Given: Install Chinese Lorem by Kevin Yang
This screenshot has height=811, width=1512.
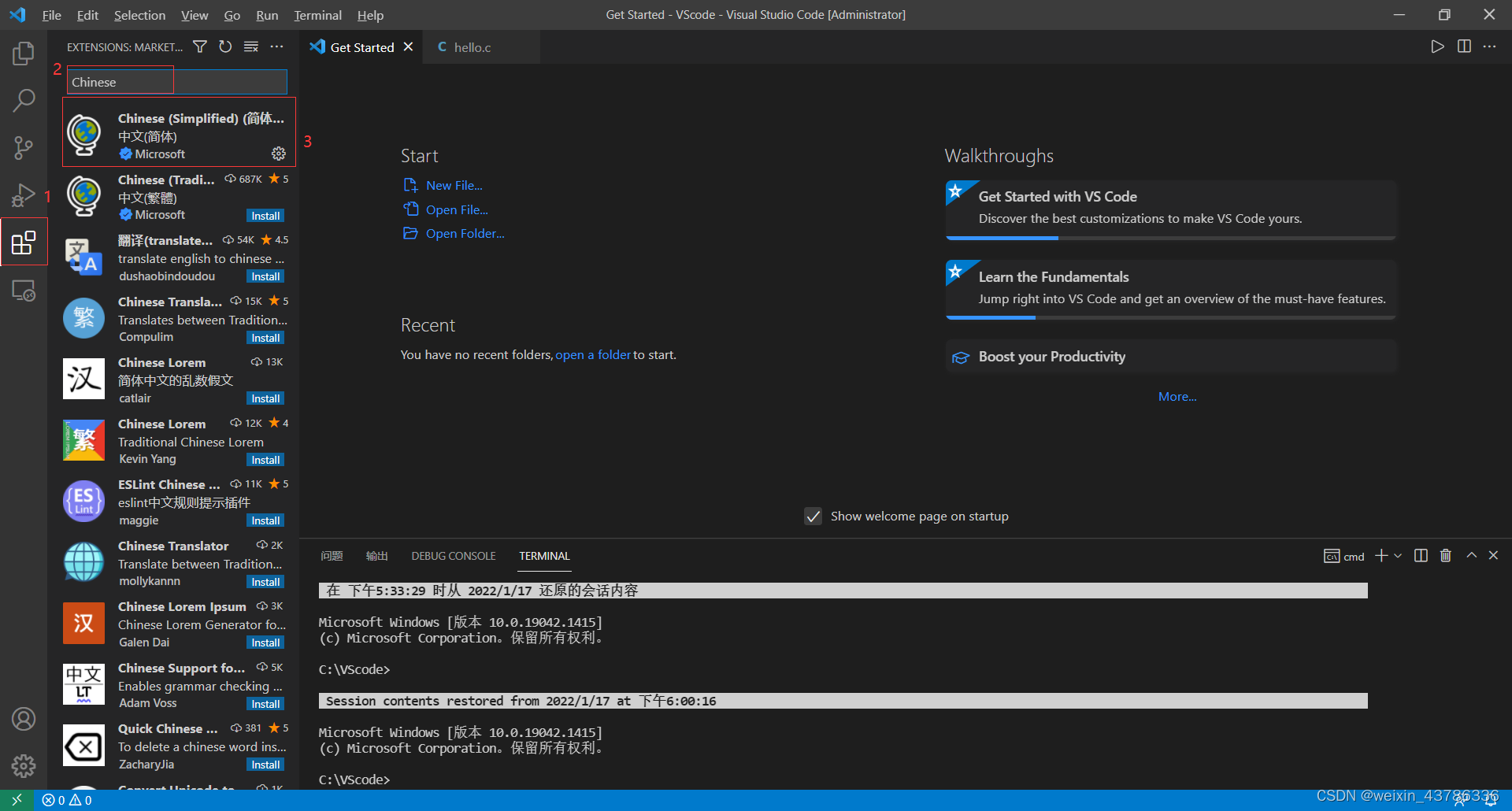Looking at the screenshot, I should [265, 460].
